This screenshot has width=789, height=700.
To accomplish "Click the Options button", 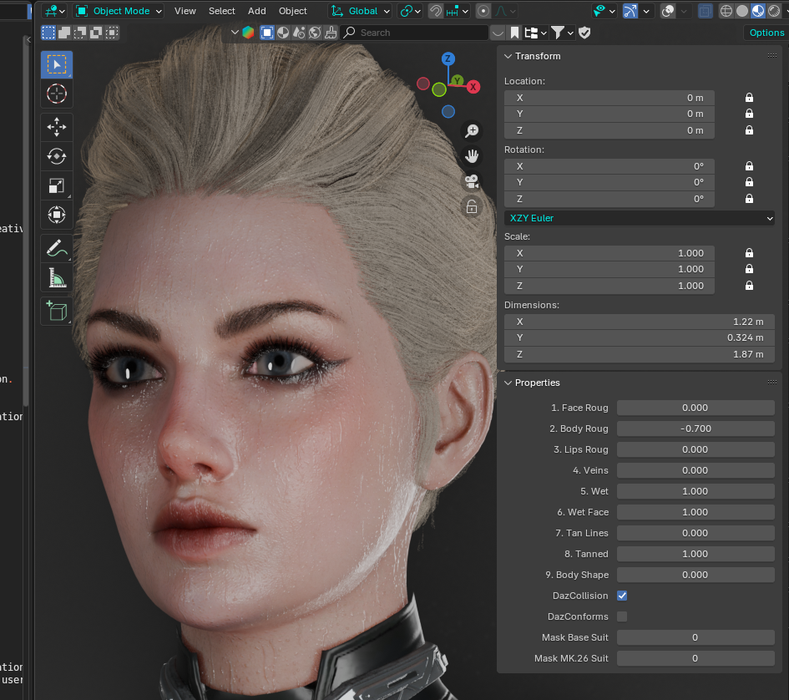I will [767, 32].
